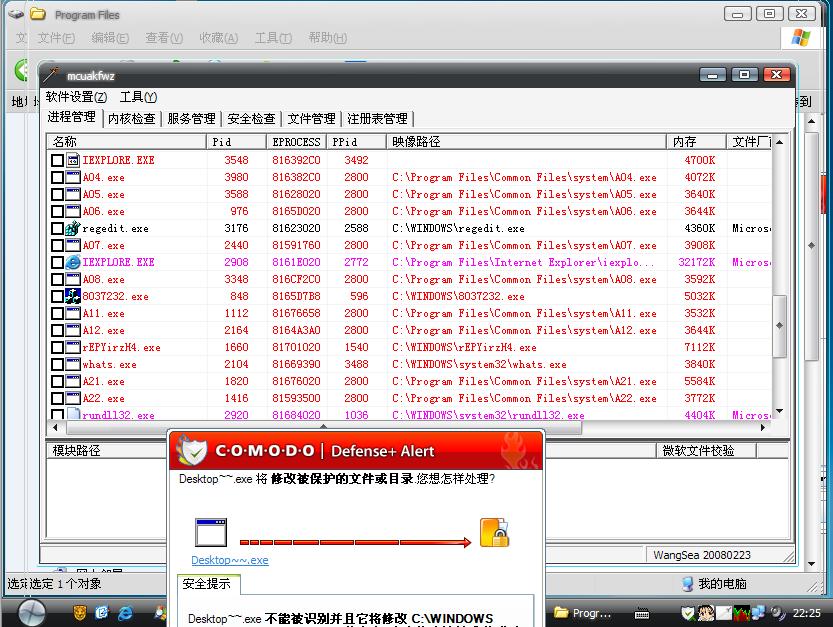Open the 收藏(A) menu in Program Files window
The image size is (833, 627).
tap(218, 38)
